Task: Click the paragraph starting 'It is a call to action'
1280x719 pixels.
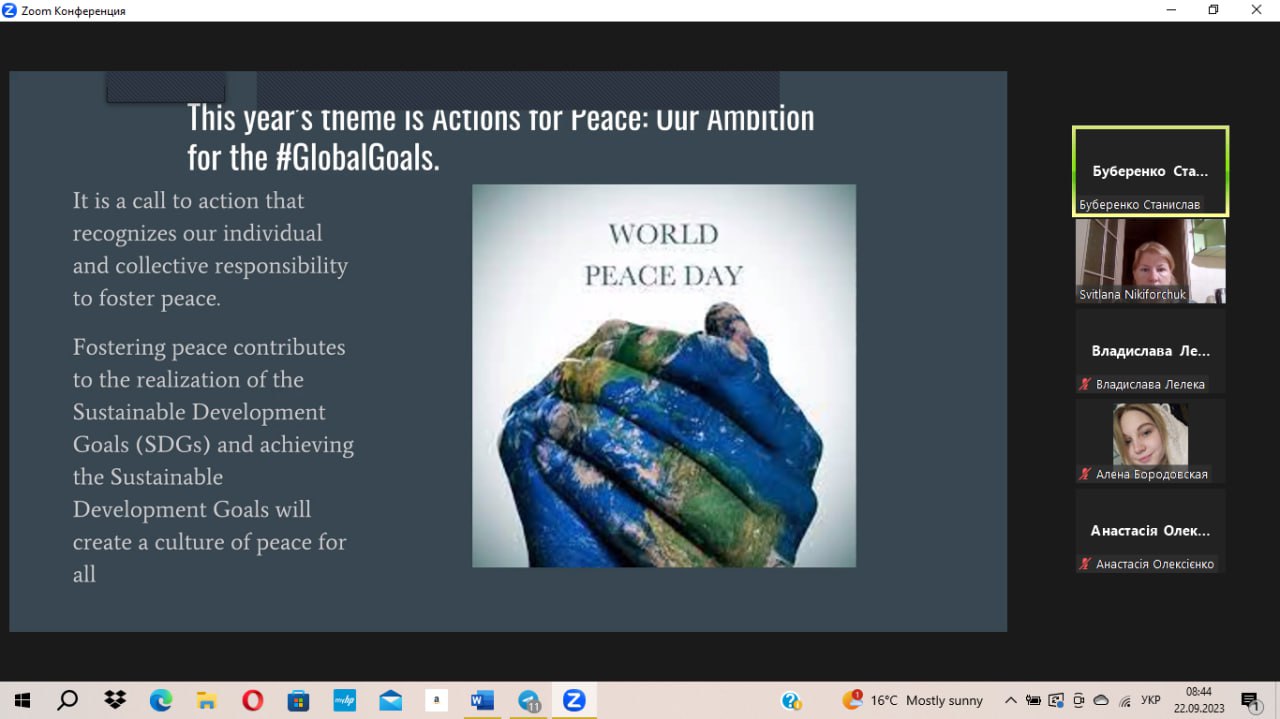Action: click(210, 249)
